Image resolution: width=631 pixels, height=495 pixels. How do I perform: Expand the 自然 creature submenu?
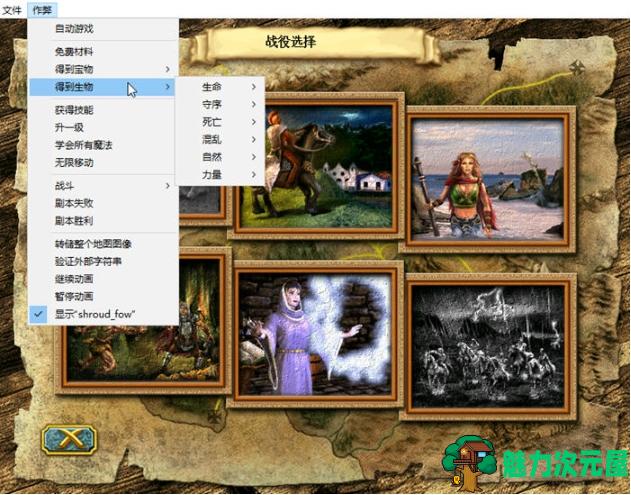coord(221,157)
